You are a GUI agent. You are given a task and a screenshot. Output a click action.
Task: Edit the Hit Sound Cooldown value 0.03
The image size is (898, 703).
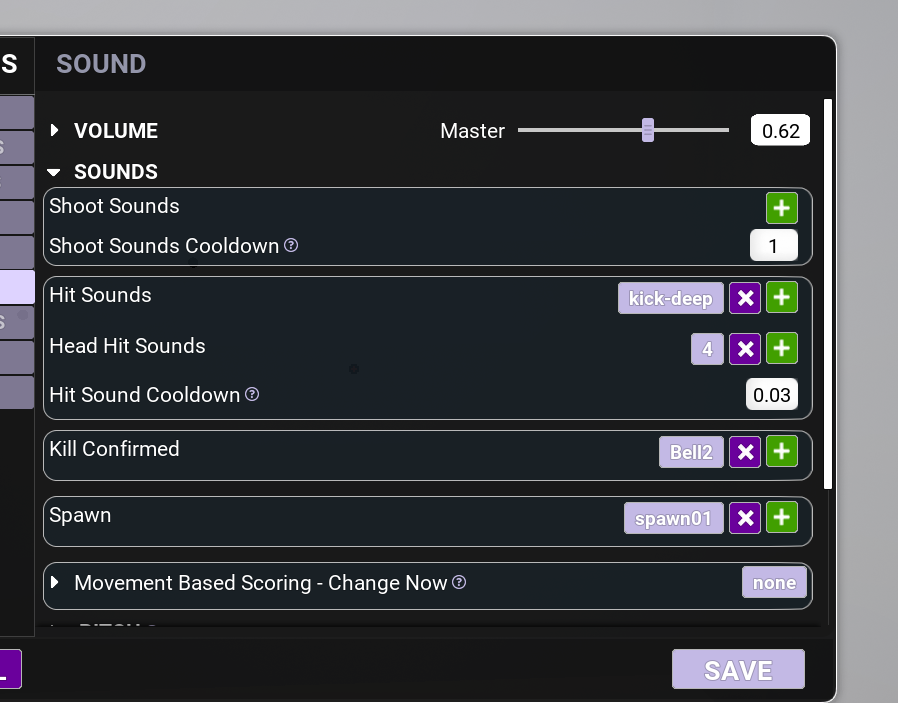771,394
